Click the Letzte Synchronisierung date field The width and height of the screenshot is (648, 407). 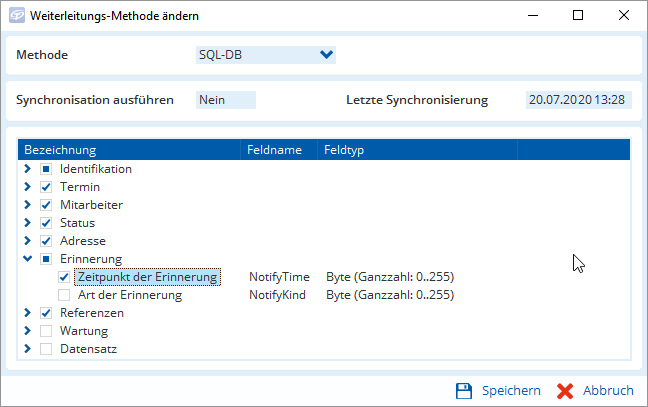pos(580,100)
